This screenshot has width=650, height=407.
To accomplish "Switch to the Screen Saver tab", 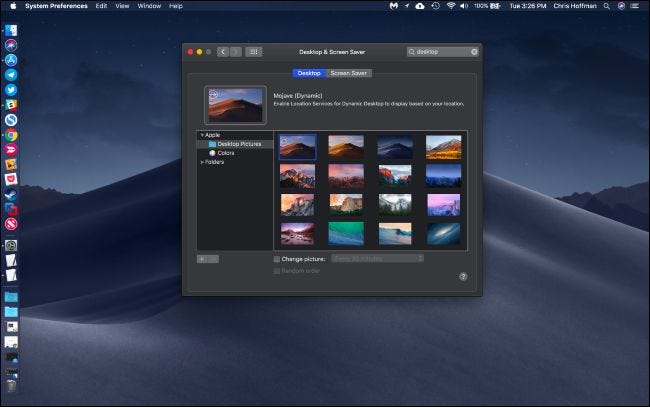I will click(349, 73).
